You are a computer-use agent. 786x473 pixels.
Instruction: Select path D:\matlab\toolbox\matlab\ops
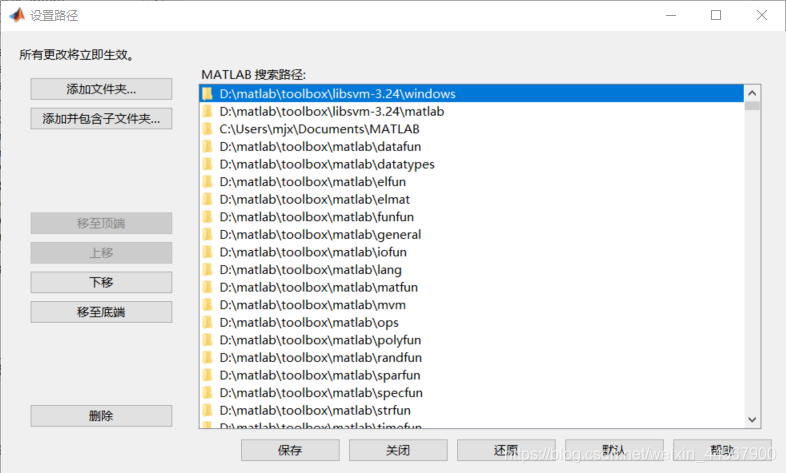pos(472,322)
